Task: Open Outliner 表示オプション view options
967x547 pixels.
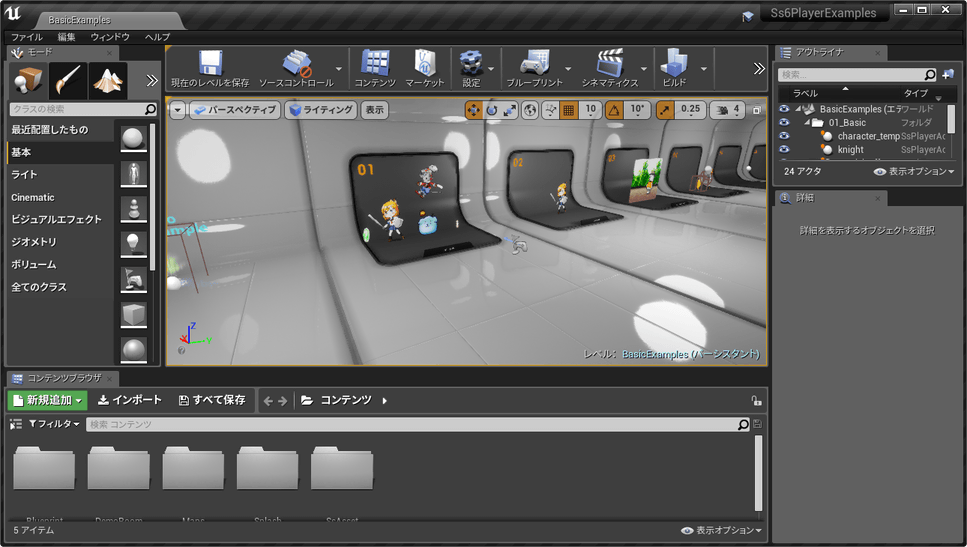Action: (x=914, y=171)
